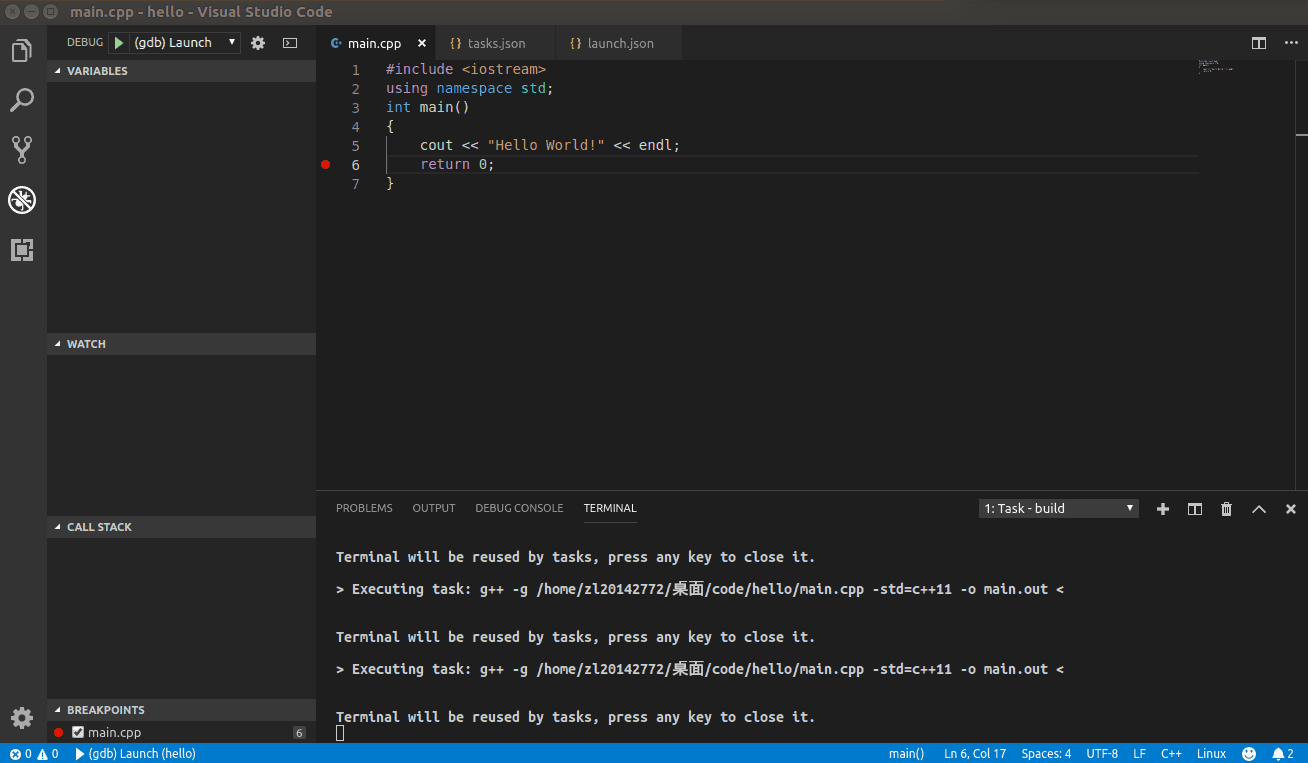1308x763 pixels.
Task: Open the Extensions view icon
Action: [22, 250]
